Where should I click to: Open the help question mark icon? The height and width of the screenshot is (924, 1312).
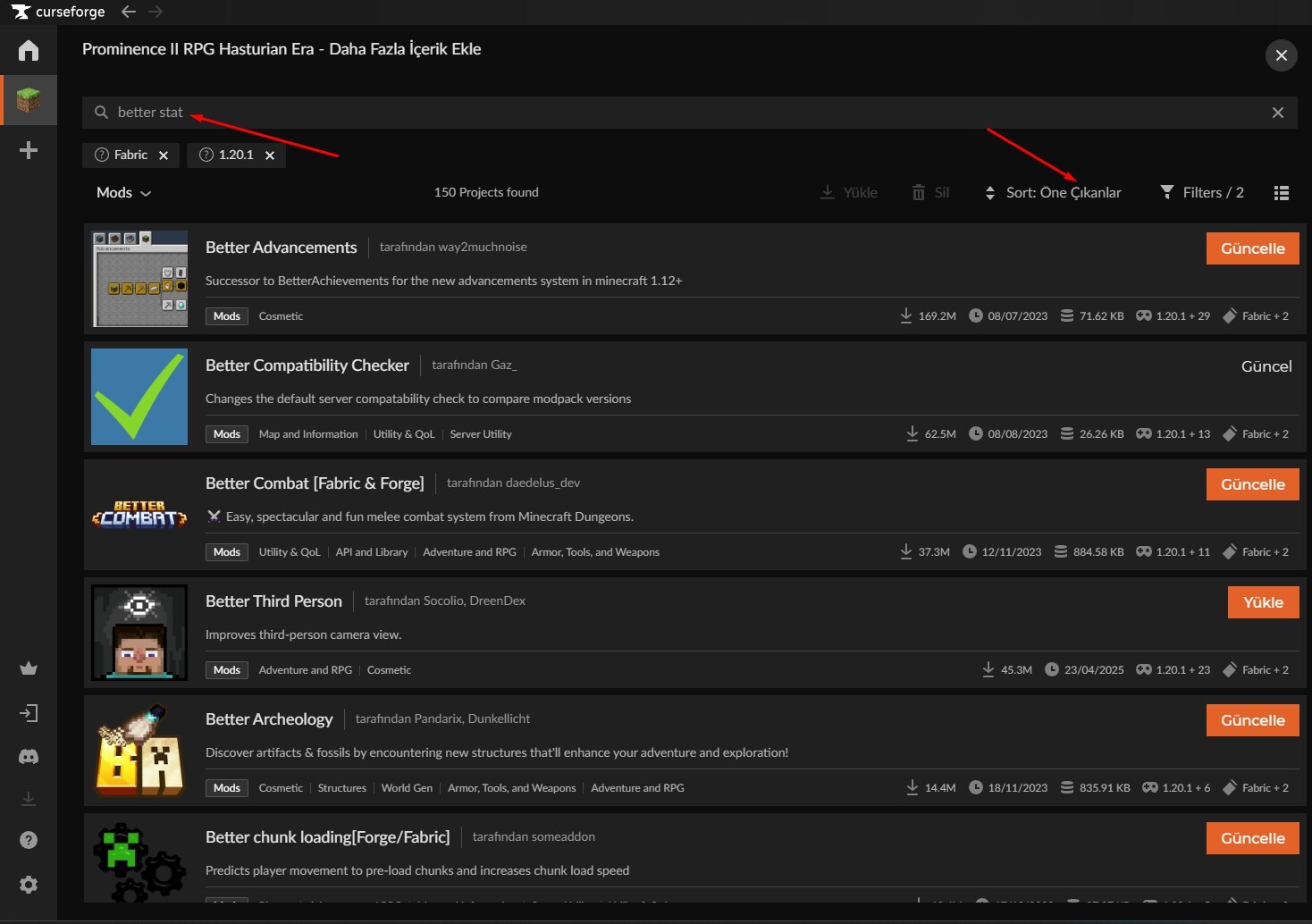point(29,840)
